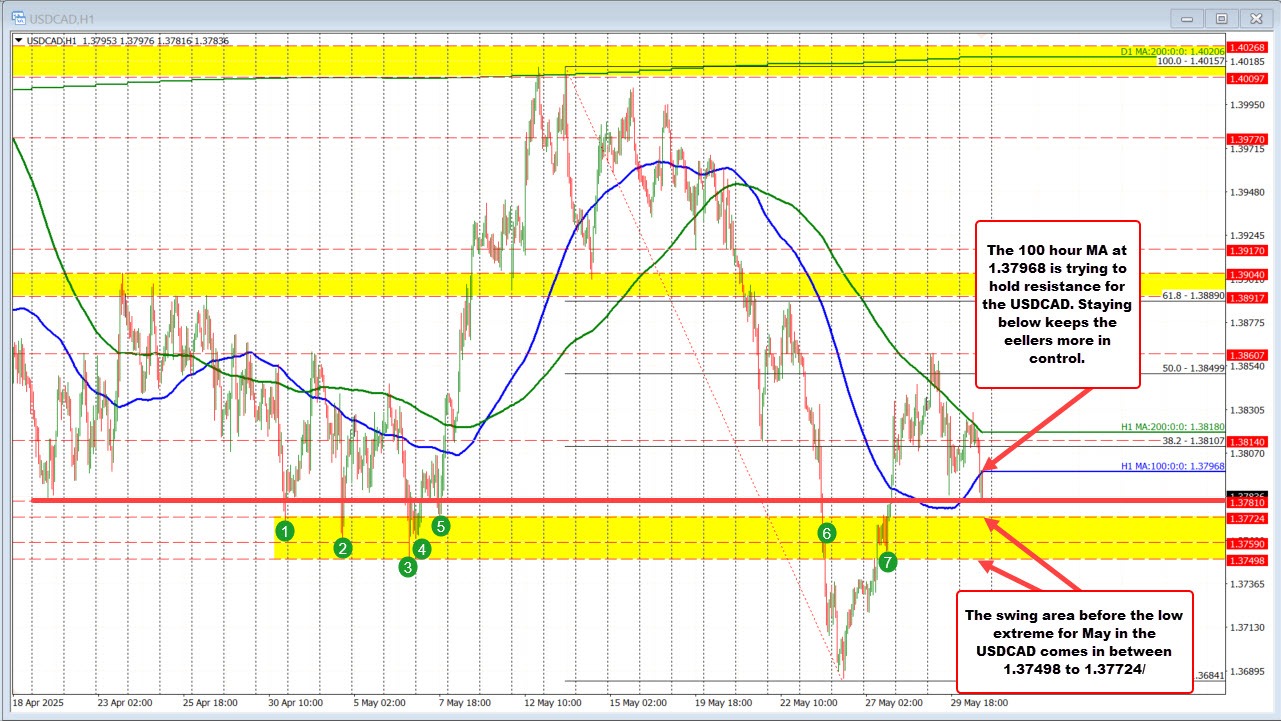Select green numbered marker circle 2
The width and height of the screenshot is (1281, 721).
(x=342, y=548)
